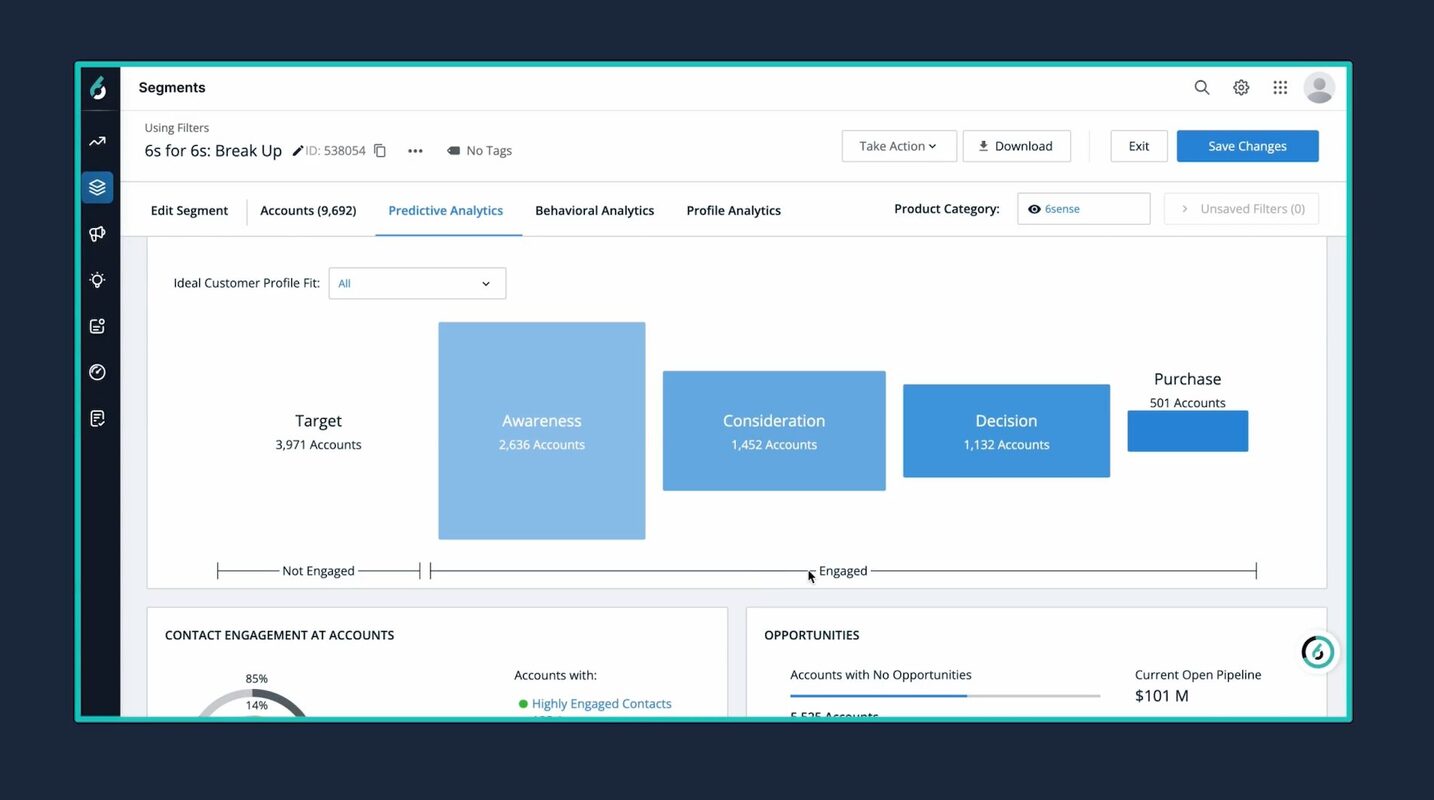The width and height of the screenshot is (1434, 800).
Task: Click the Save Changes button
Action: 1247,145
